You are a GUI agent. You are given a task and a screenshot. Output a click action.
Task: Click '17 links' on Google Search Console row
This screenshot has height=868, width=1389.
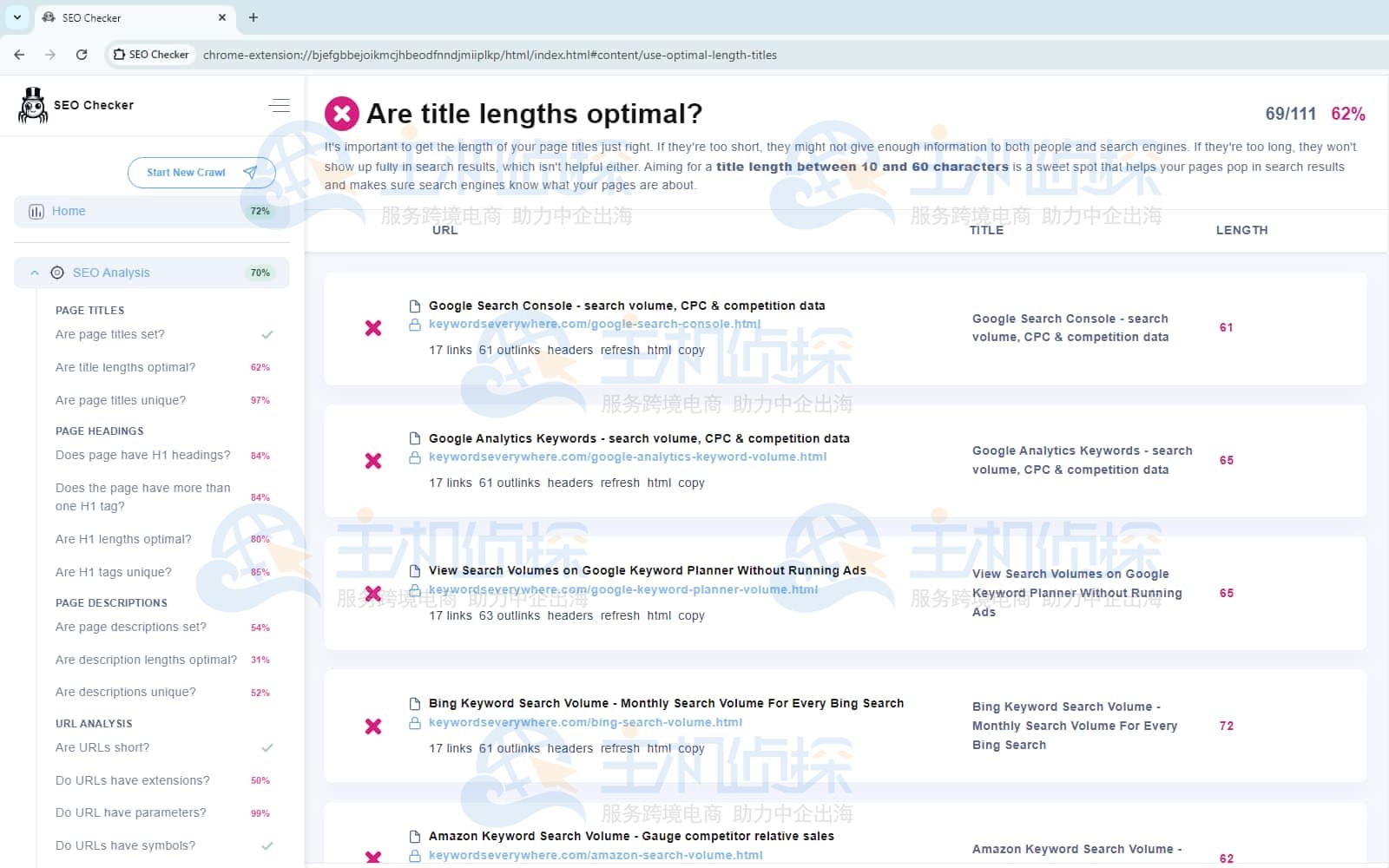coord(451,350)
